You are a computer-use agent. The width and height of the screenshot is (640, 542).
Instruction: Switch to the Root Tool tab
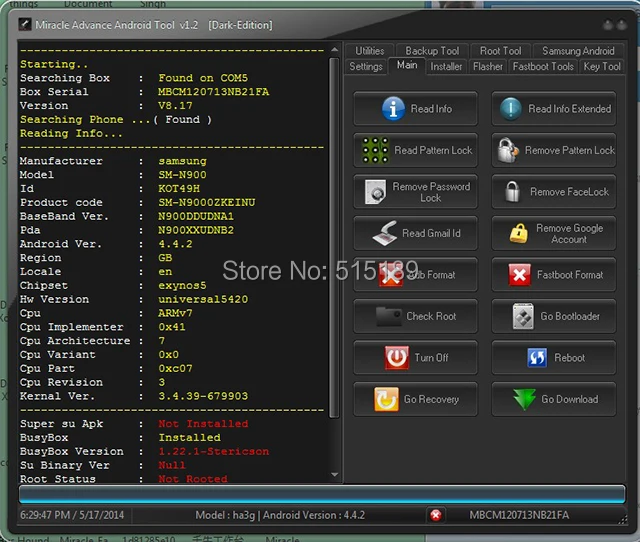[x=500, y=51]
